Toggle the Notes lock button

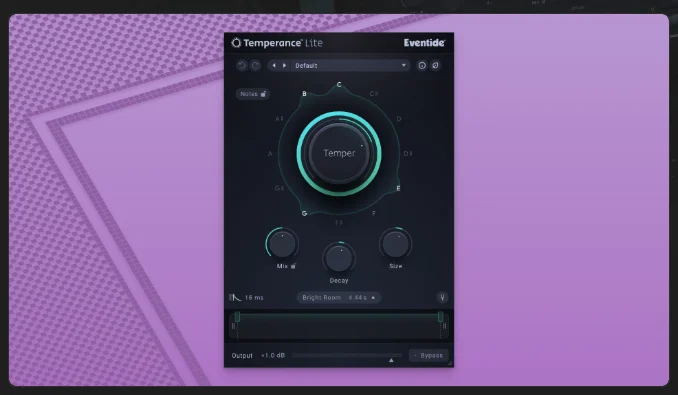click(x=253, y=94)
